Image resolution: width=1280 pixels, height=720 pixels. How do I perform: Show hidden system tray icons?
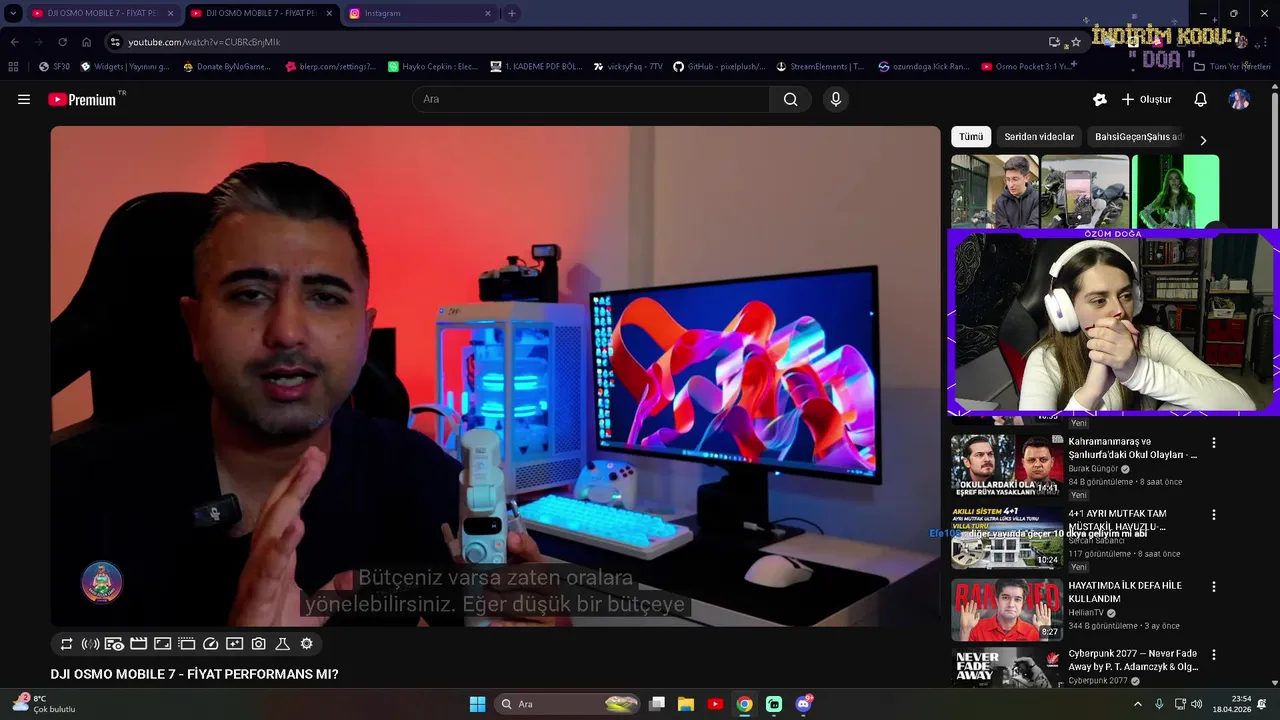click(x=1137, y=704)
